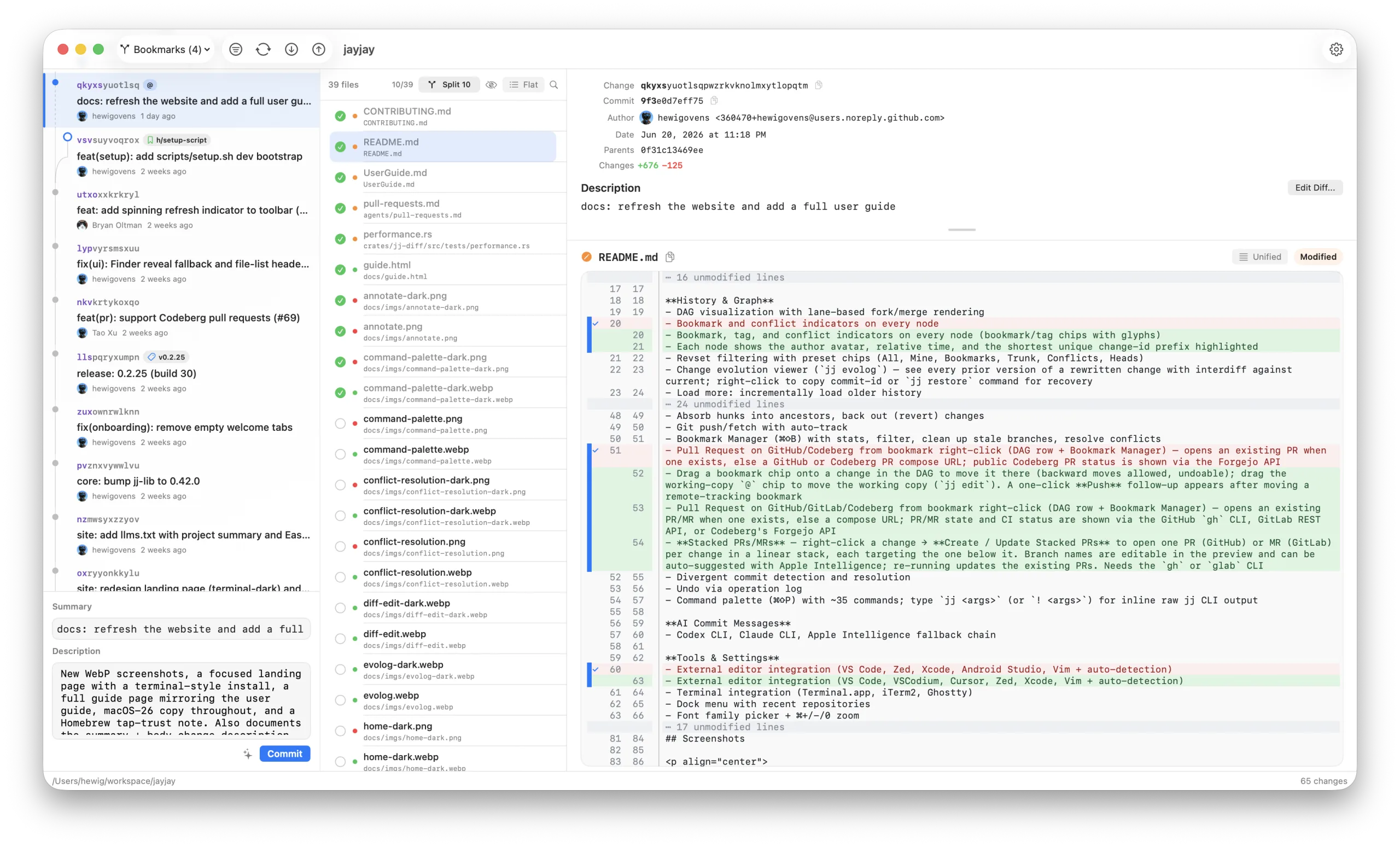Click the Edit Diff... button
This screenshot has width=1400, height=847.
coord(1315,188)
